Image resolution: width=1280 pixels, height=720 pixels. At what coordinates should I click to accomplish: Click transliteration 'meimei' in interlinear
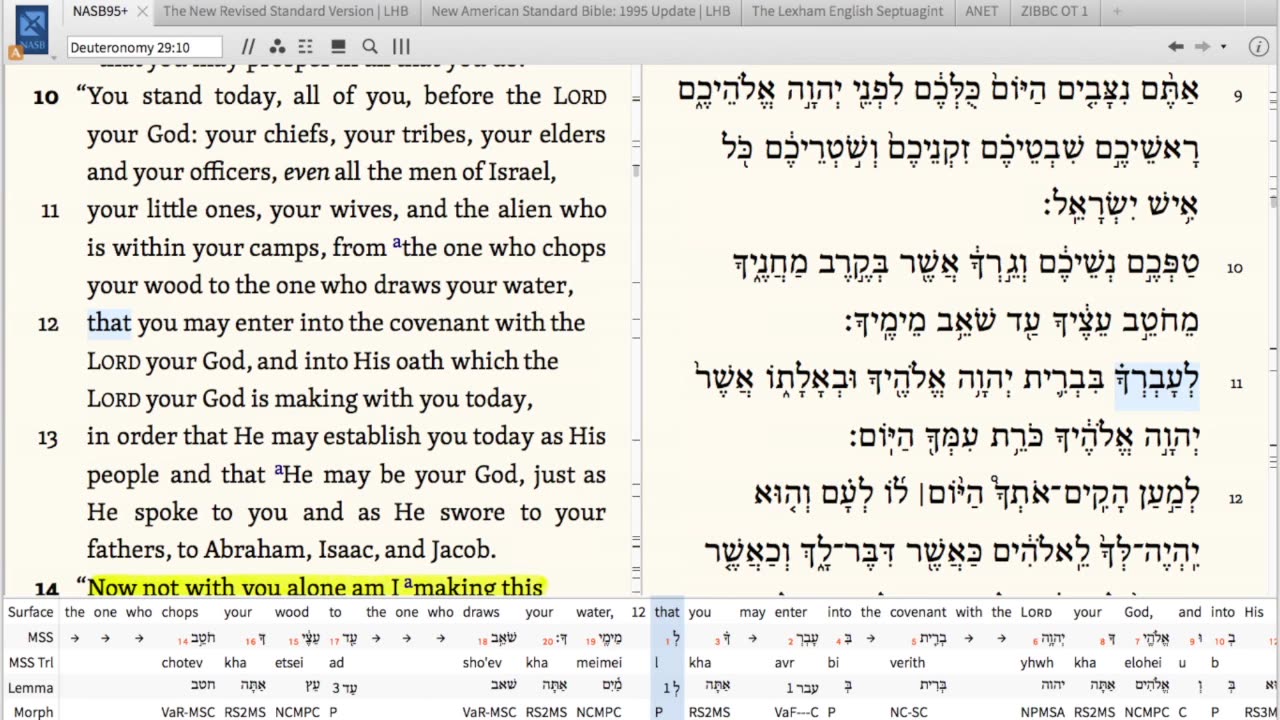(x=599, y=662)
